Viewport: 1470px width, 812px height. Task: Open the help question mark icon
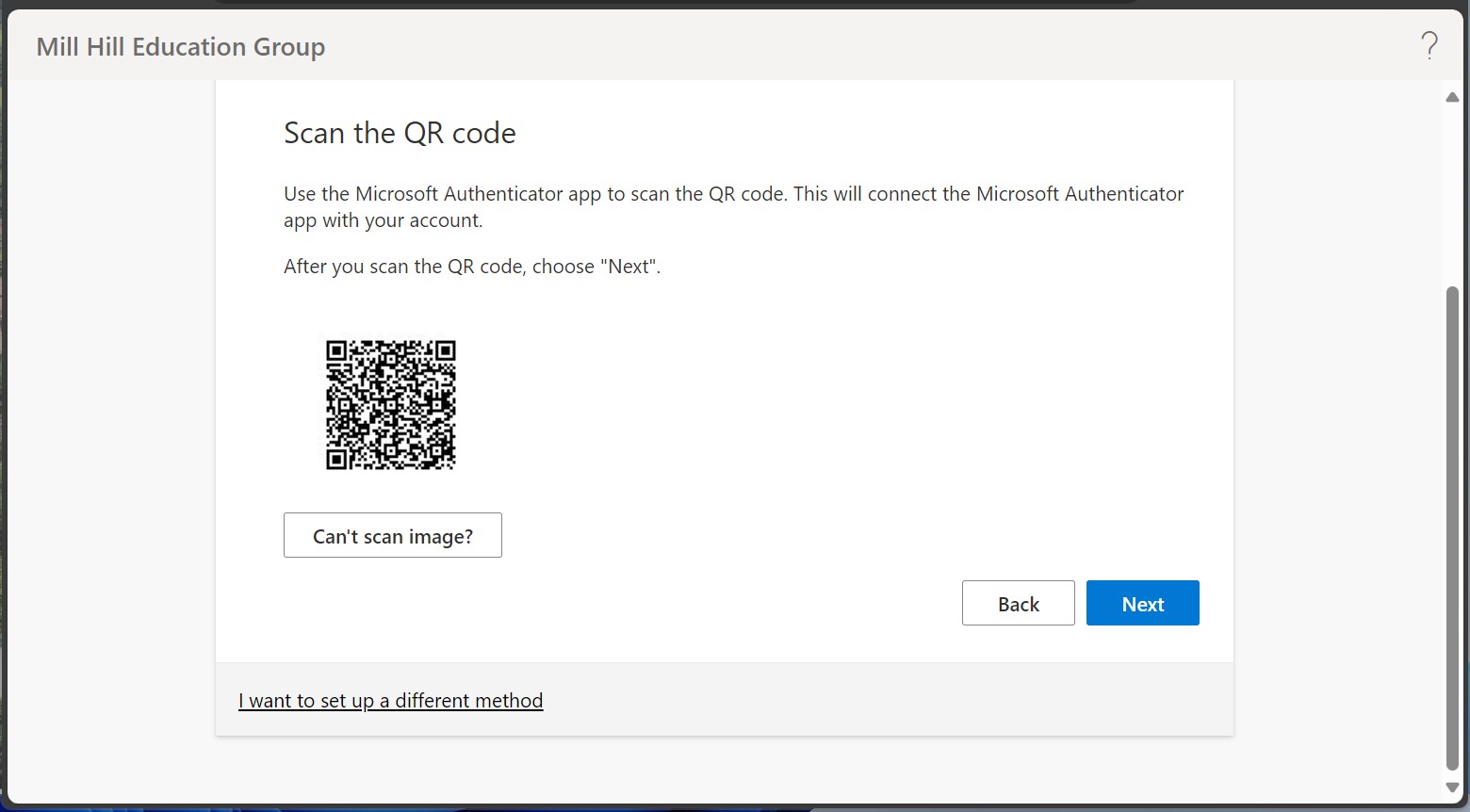tap(1429, 45)
